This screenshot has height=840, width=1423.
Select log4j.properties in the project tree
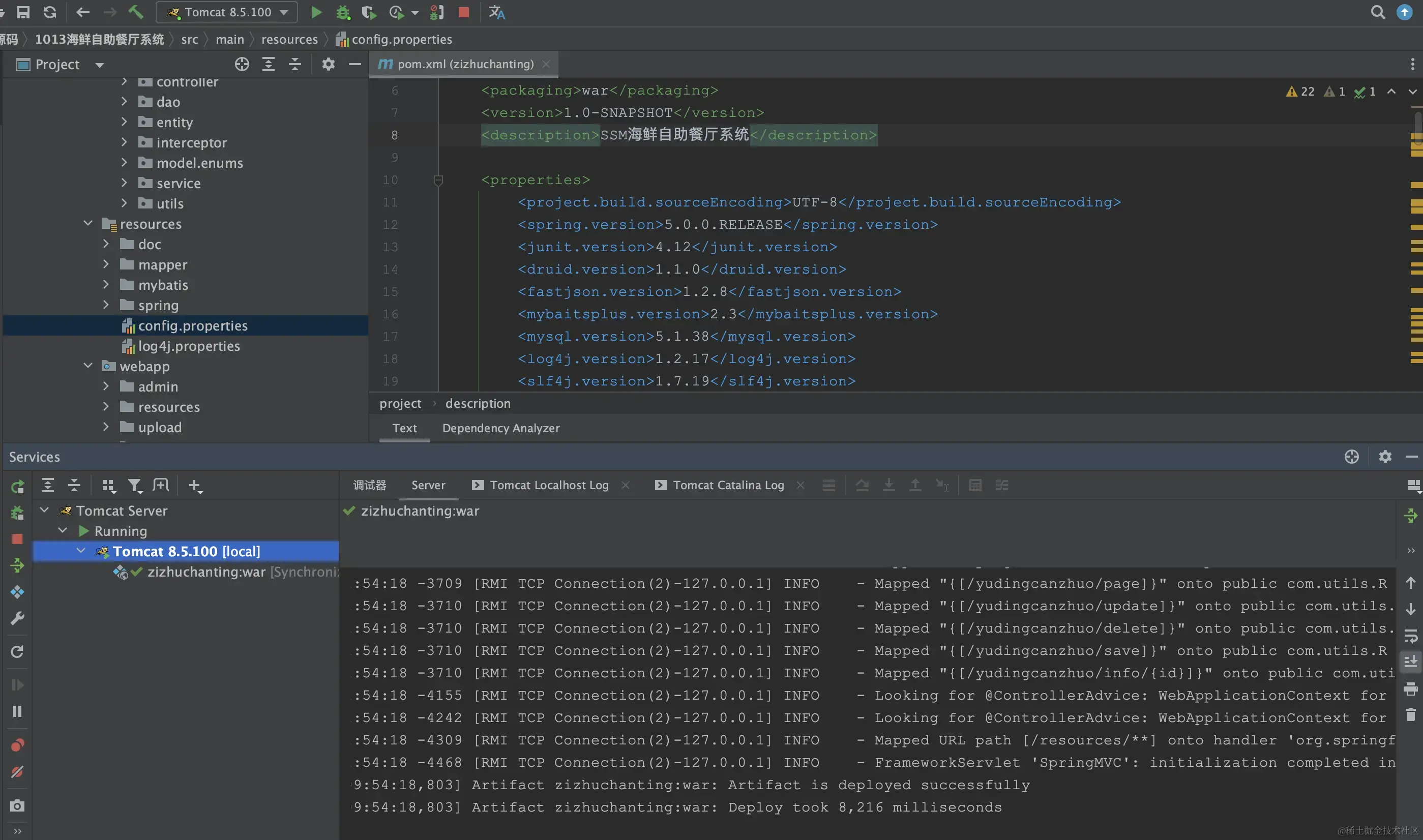[189, 346]
